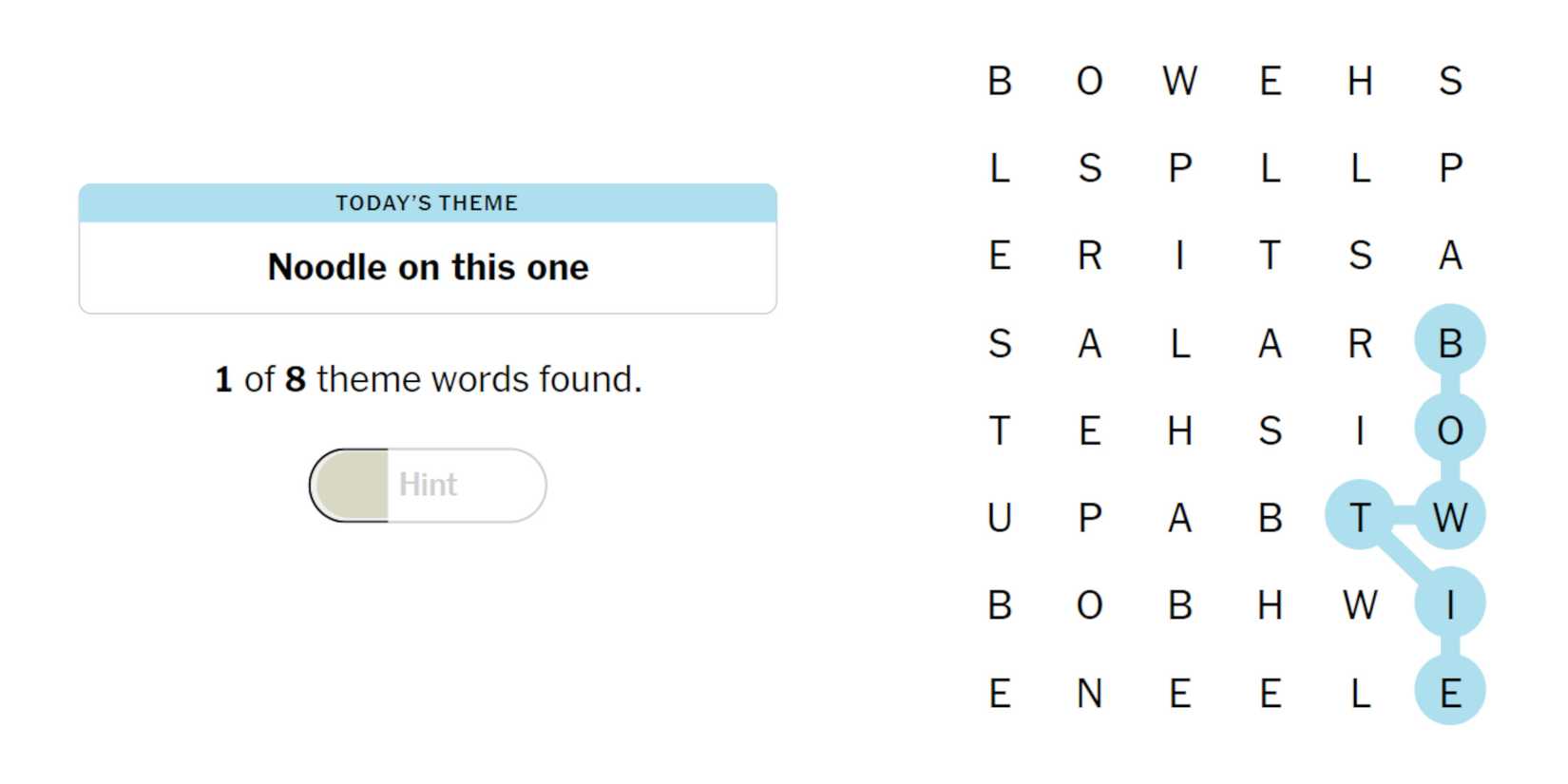Tap the highlighted letter O
Screen dimensions: 1568x784
1449,430
